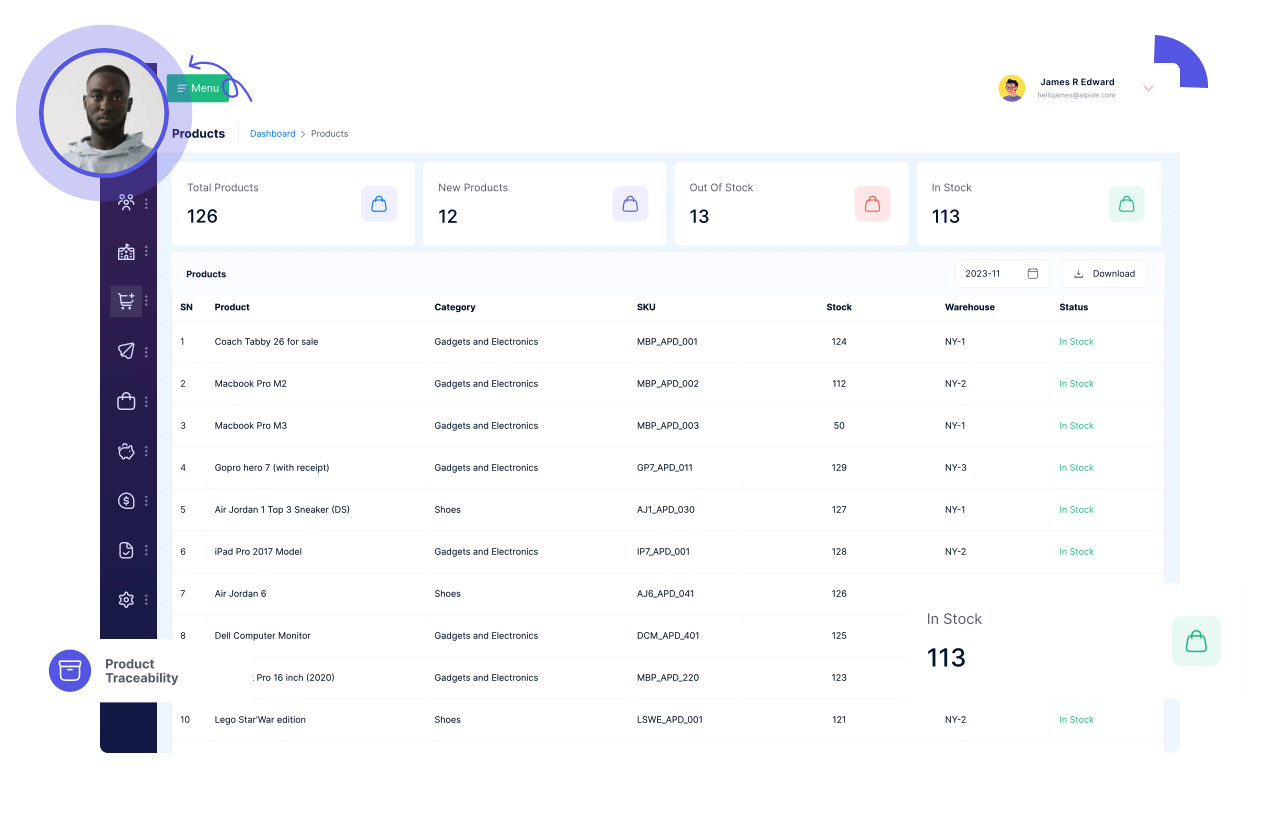Click the Total Products card
This screenshot has height=816, width=1280.
(x=293, y=204)
